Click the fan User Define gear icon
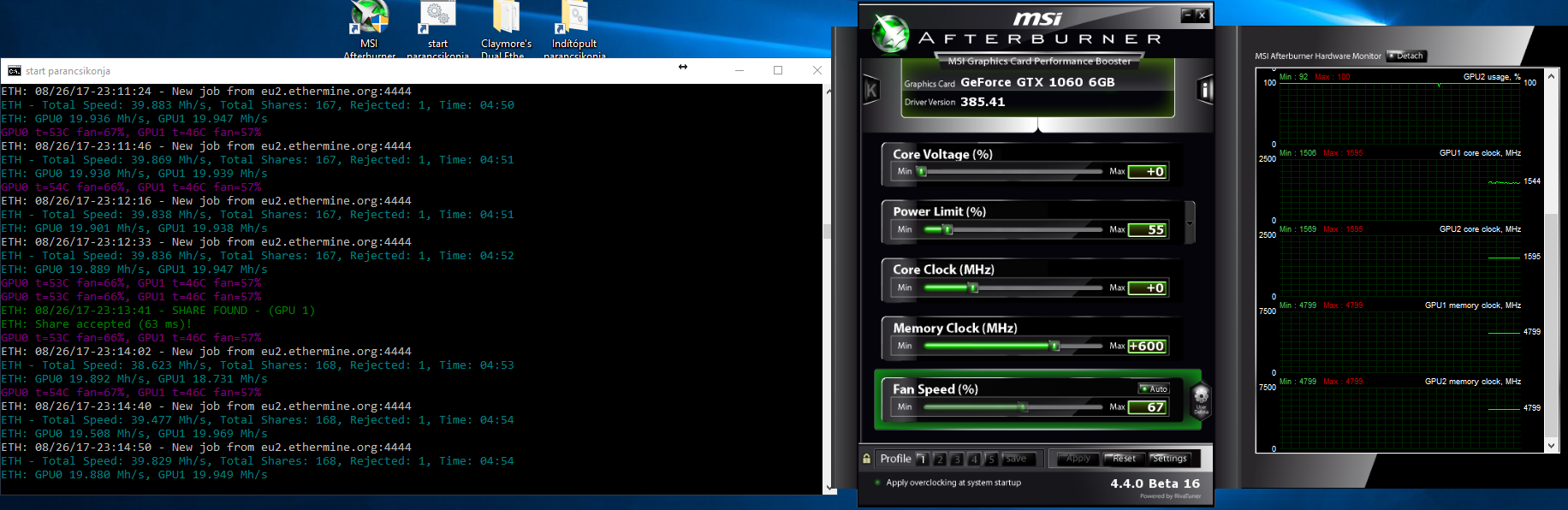1568x510 pixels. click(1201, 400)
